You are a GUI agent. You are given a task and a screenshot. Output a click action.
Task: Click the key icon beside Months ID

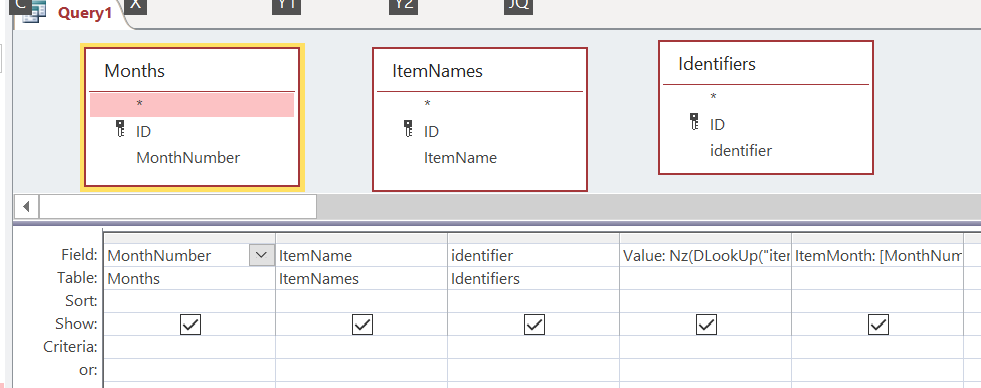(121, 130)
